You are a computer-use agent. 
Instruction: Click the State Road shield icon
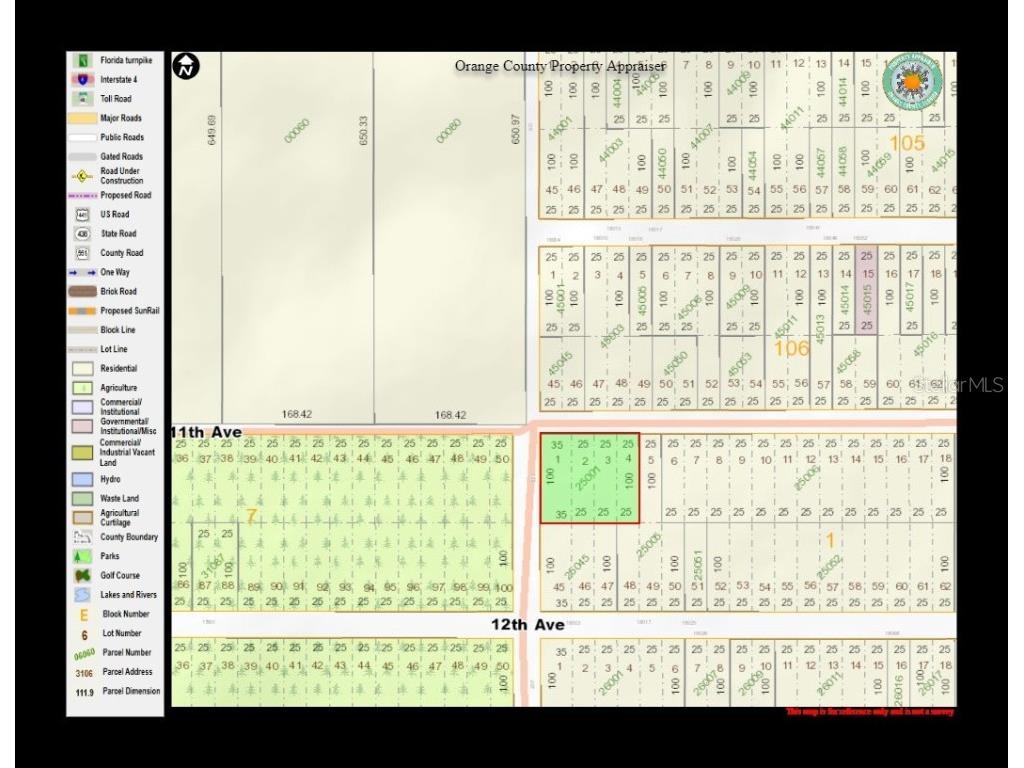pyautogui.click(x=84, y=233)
